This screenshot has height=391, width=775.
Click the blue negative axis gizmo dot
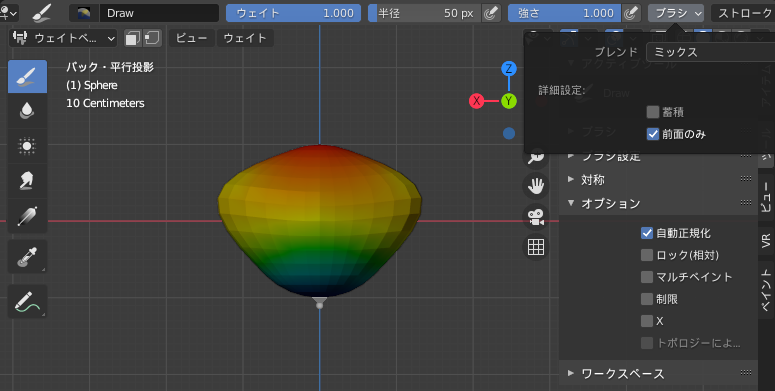pyautogui.click(x=509, y=133)
